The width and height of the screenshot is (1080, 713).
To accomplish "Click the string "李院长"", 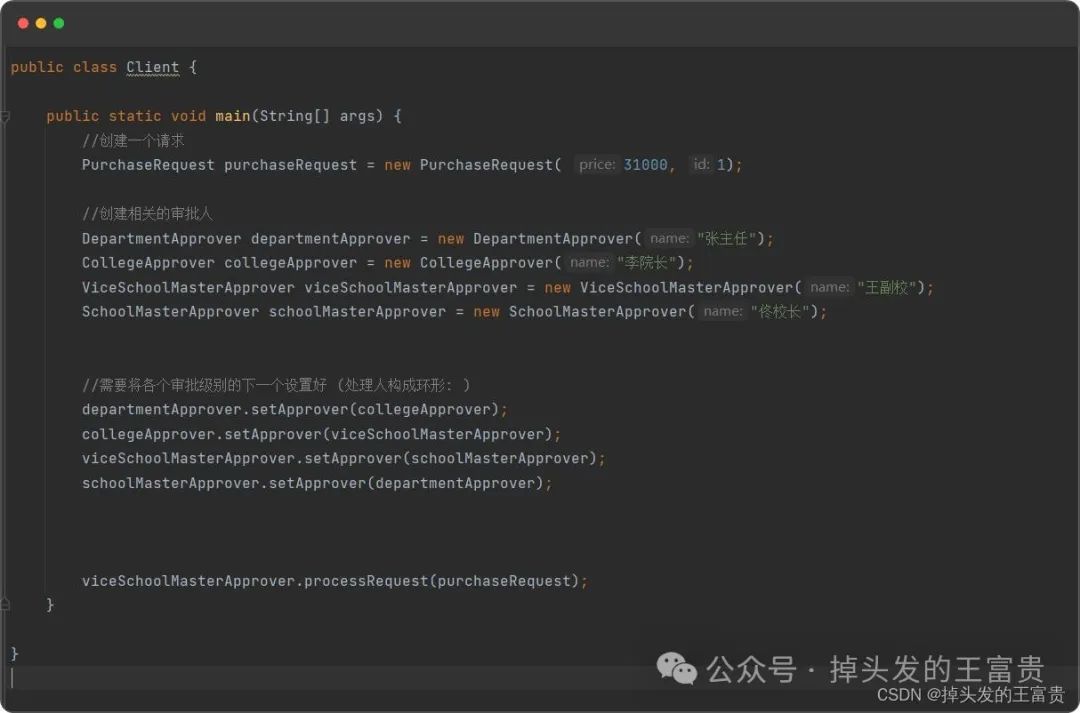I will coord(646,262).
